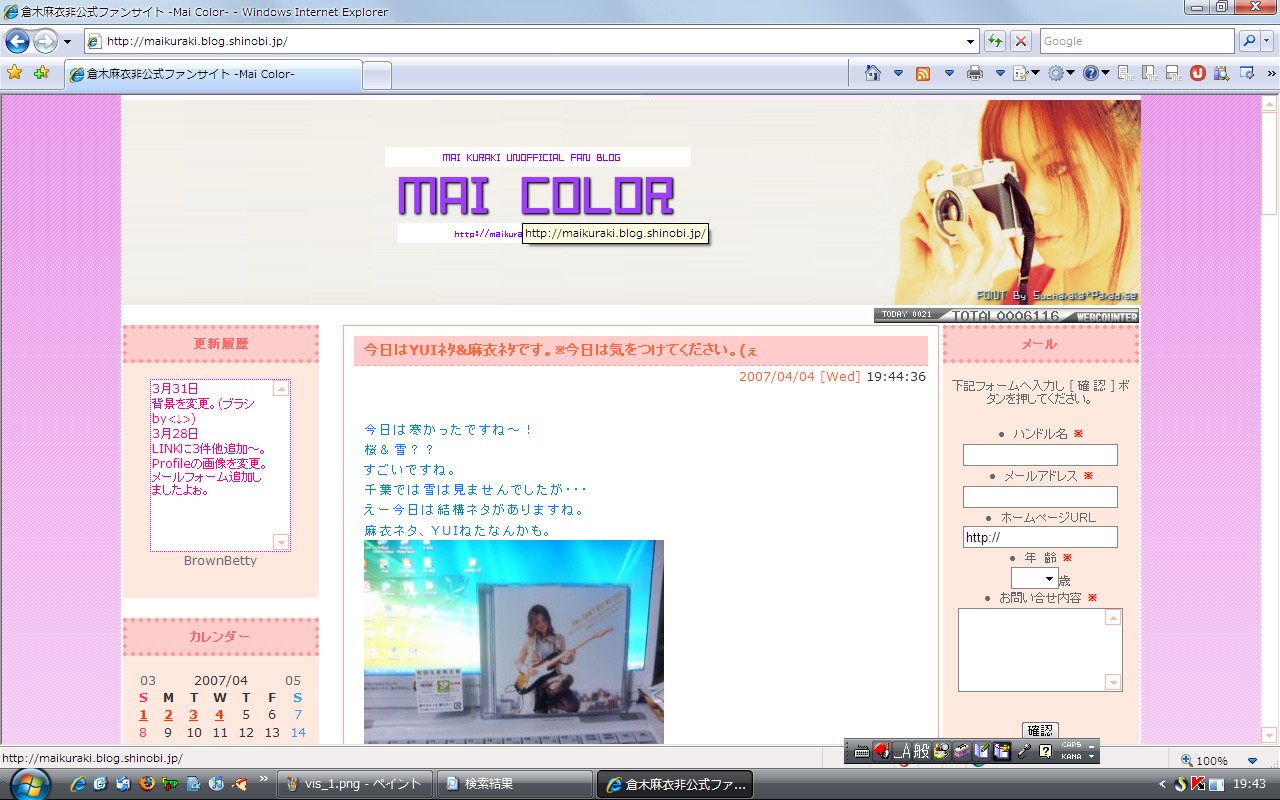Expand the Home button dropdown arrow
The height and width of the screenshot is (800, 1280).
(x=898, y=73)
